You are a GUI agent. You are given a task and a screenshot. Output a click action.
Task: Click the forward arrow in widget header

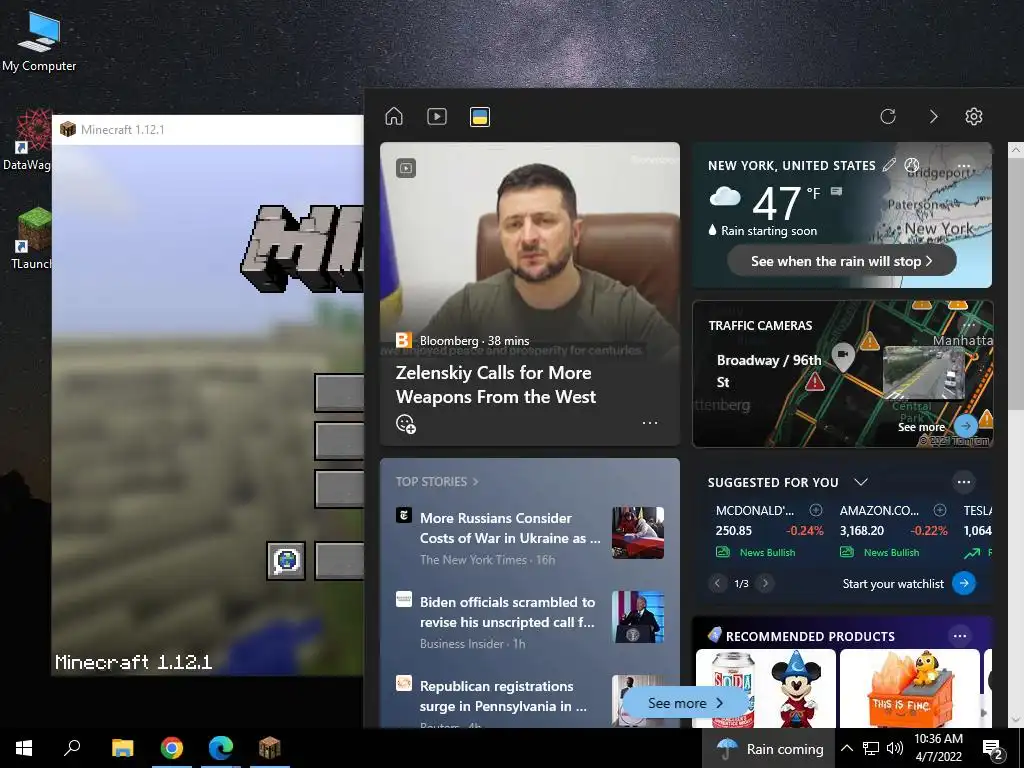933,116
